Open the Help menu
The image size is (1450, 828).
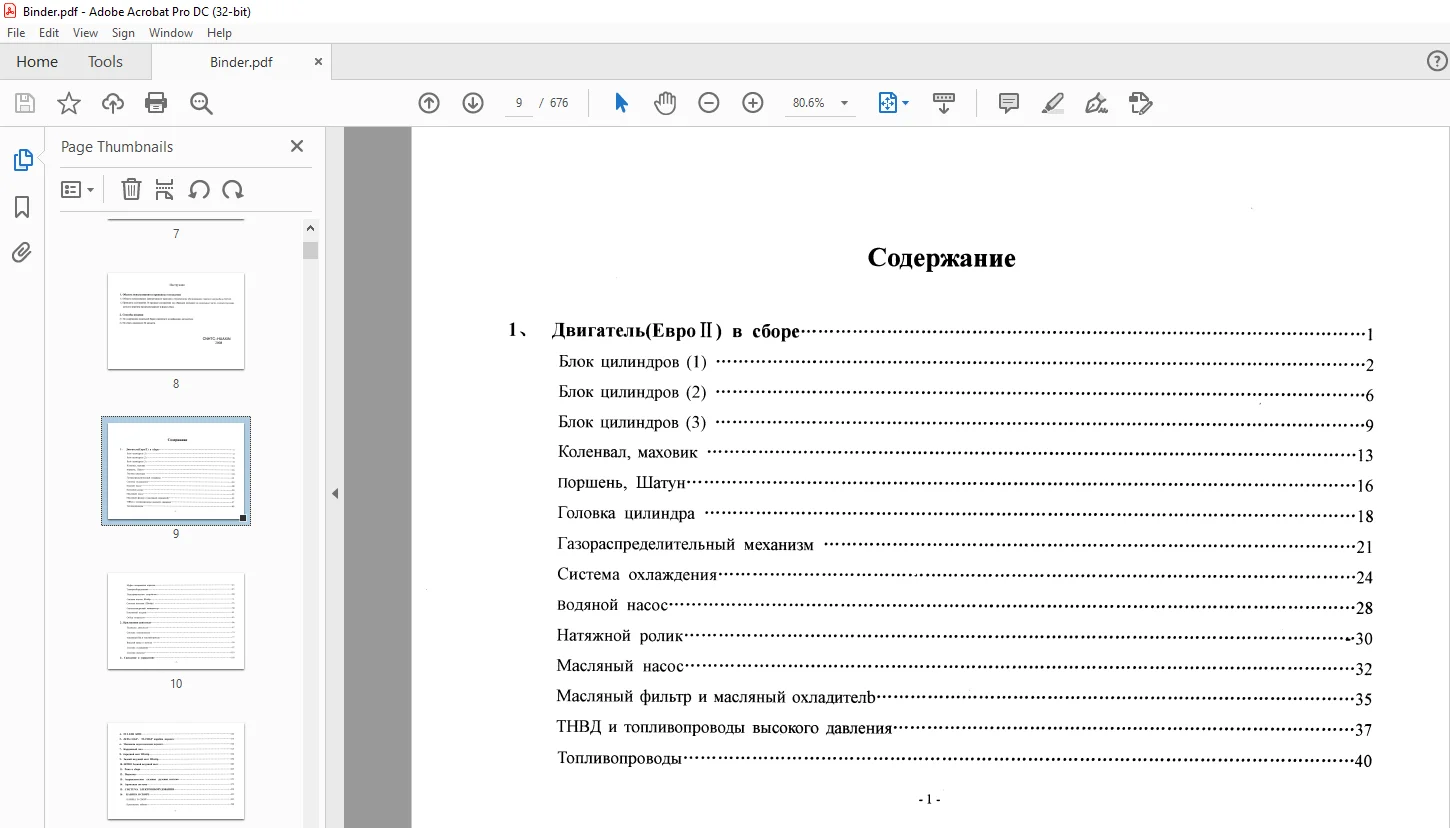point(219,33)
